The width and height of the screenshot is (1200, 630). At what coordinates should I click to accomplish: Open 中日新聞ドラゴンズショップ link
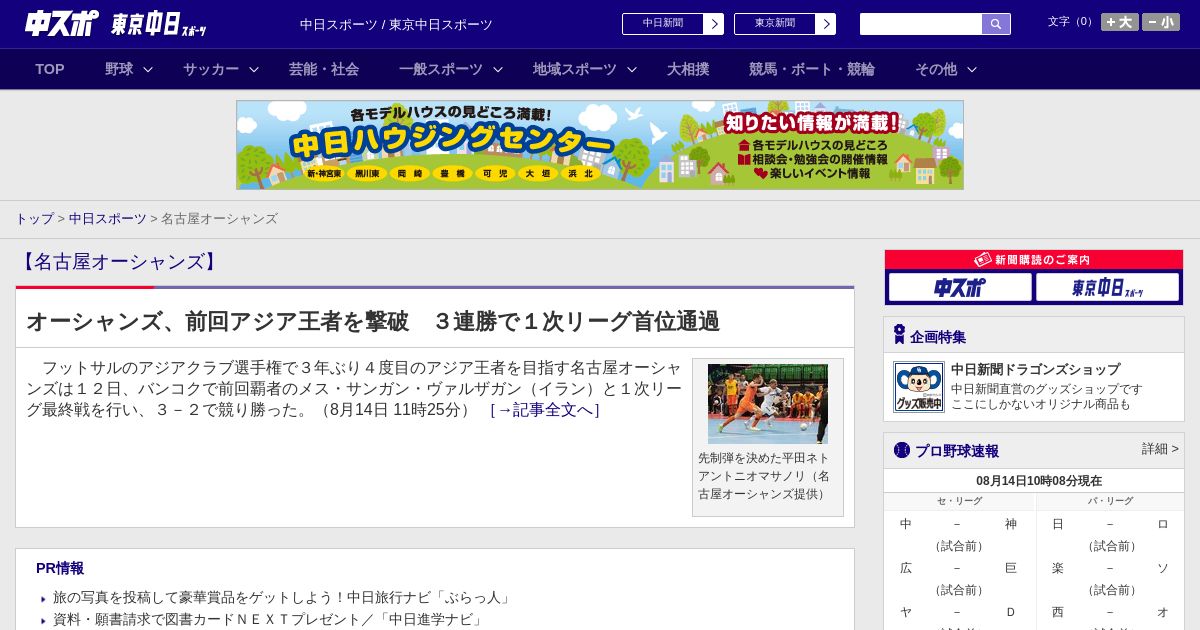pyautogui.click(x=1036, y=369)
